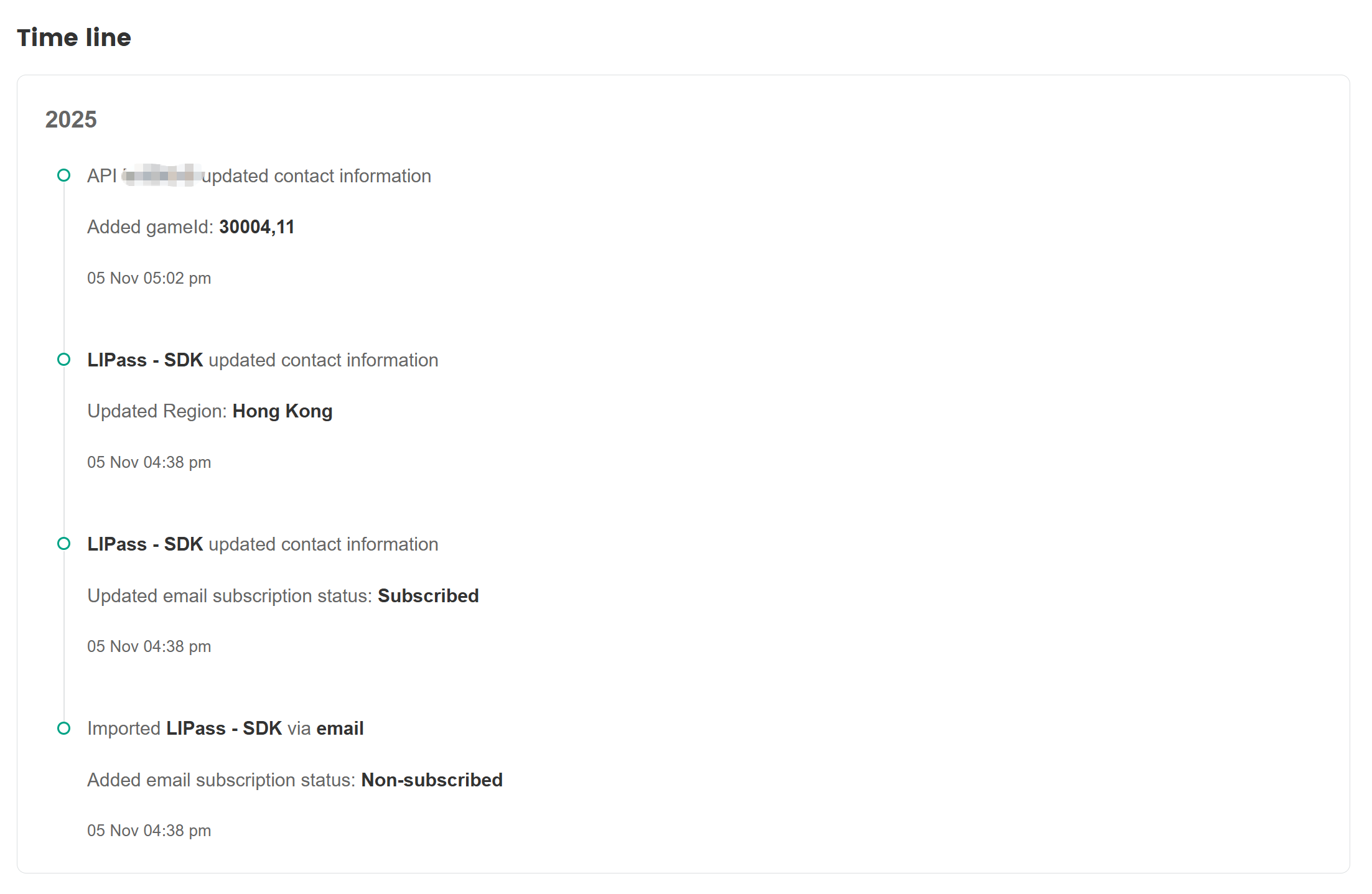Click the timestamp under the Non-subscribed status entry
This screenshot has width=1372, height=894.
pos(149,831)
